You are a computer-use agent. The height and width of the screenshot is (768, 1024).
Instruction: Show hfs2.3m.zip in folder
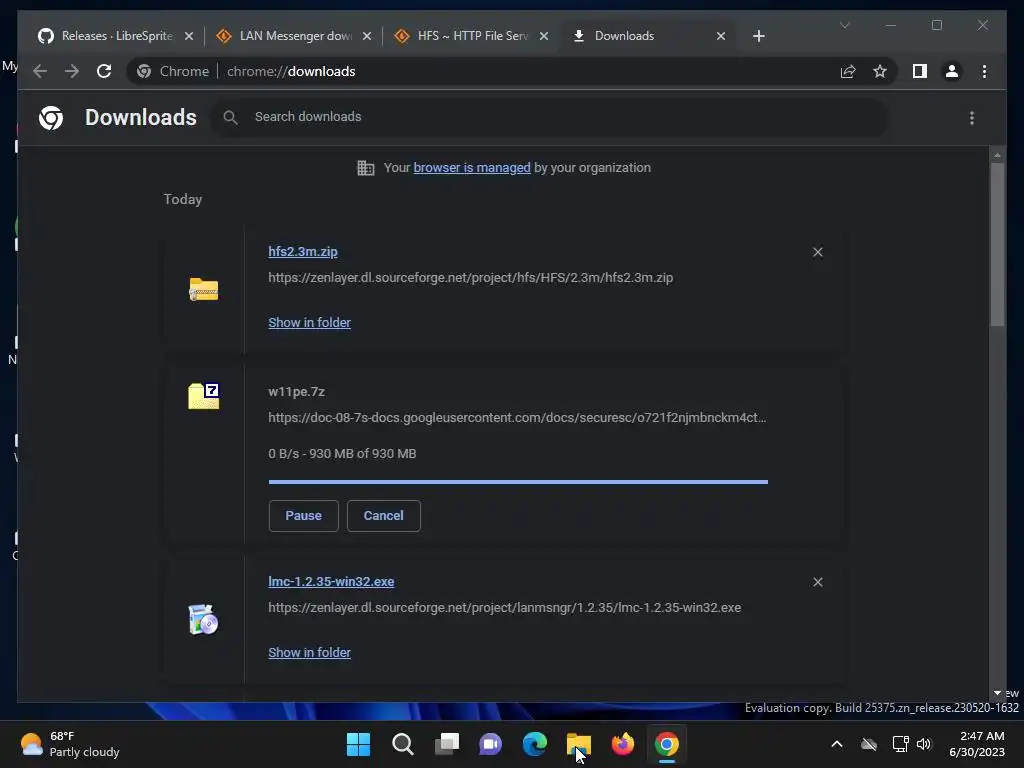(x=310, y=323)
